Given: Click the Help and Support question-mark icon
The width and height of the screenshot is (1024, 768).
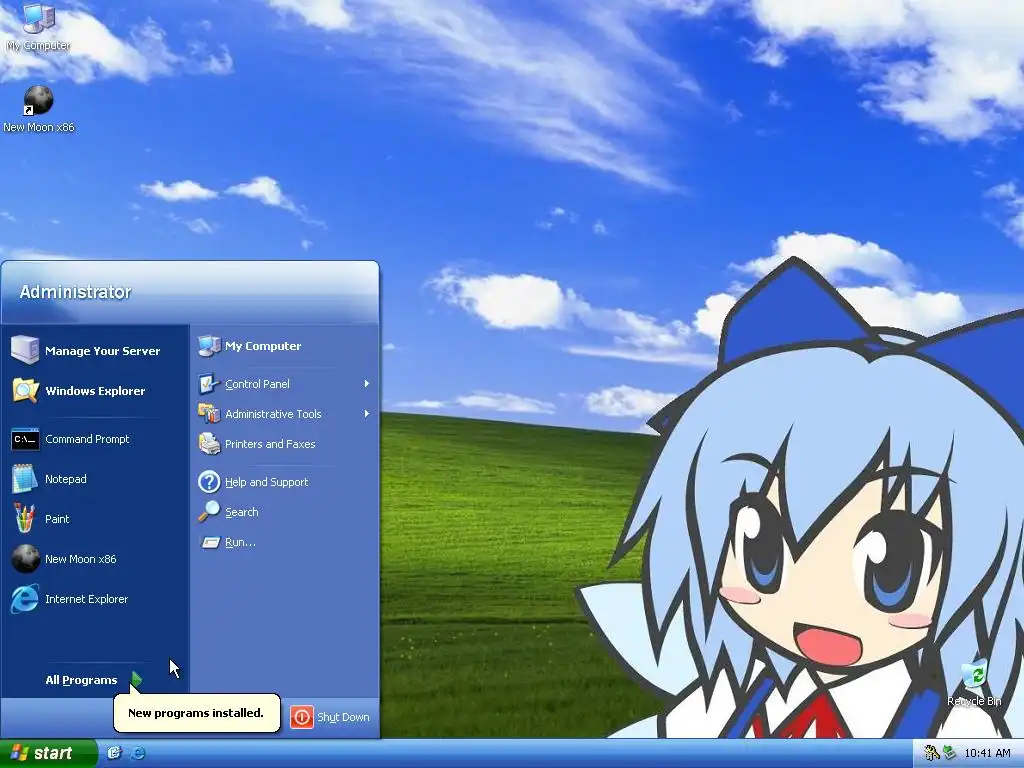Looking at the screenshot, I should point(209,482).
